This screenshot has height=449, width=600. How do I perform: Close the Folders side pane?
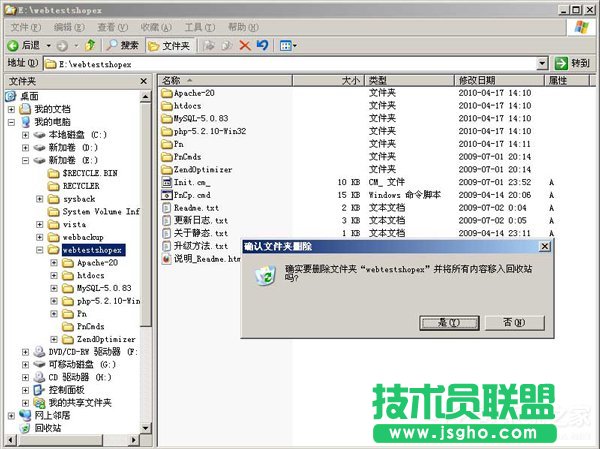coord(143,81)
